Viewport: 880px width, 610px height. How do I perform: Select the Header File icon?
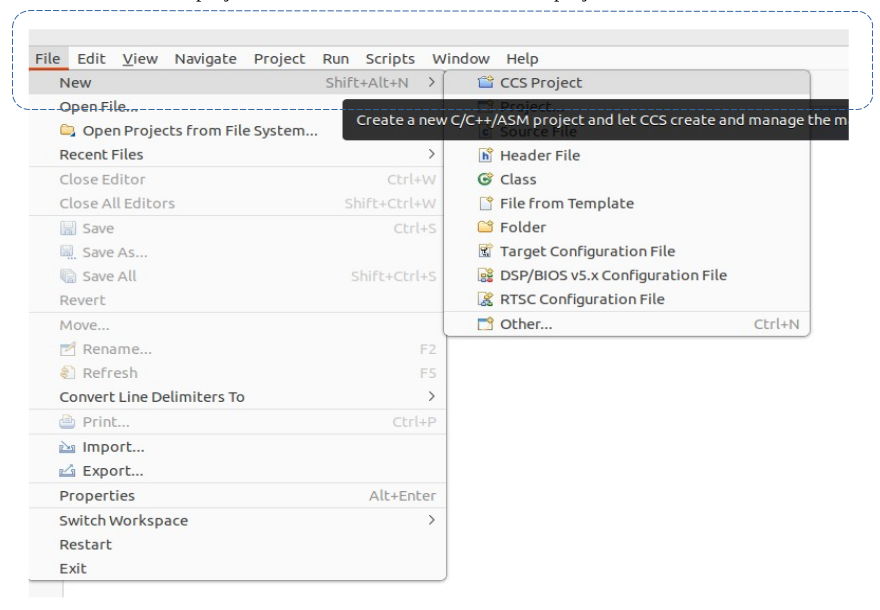[x=485, y=155]
